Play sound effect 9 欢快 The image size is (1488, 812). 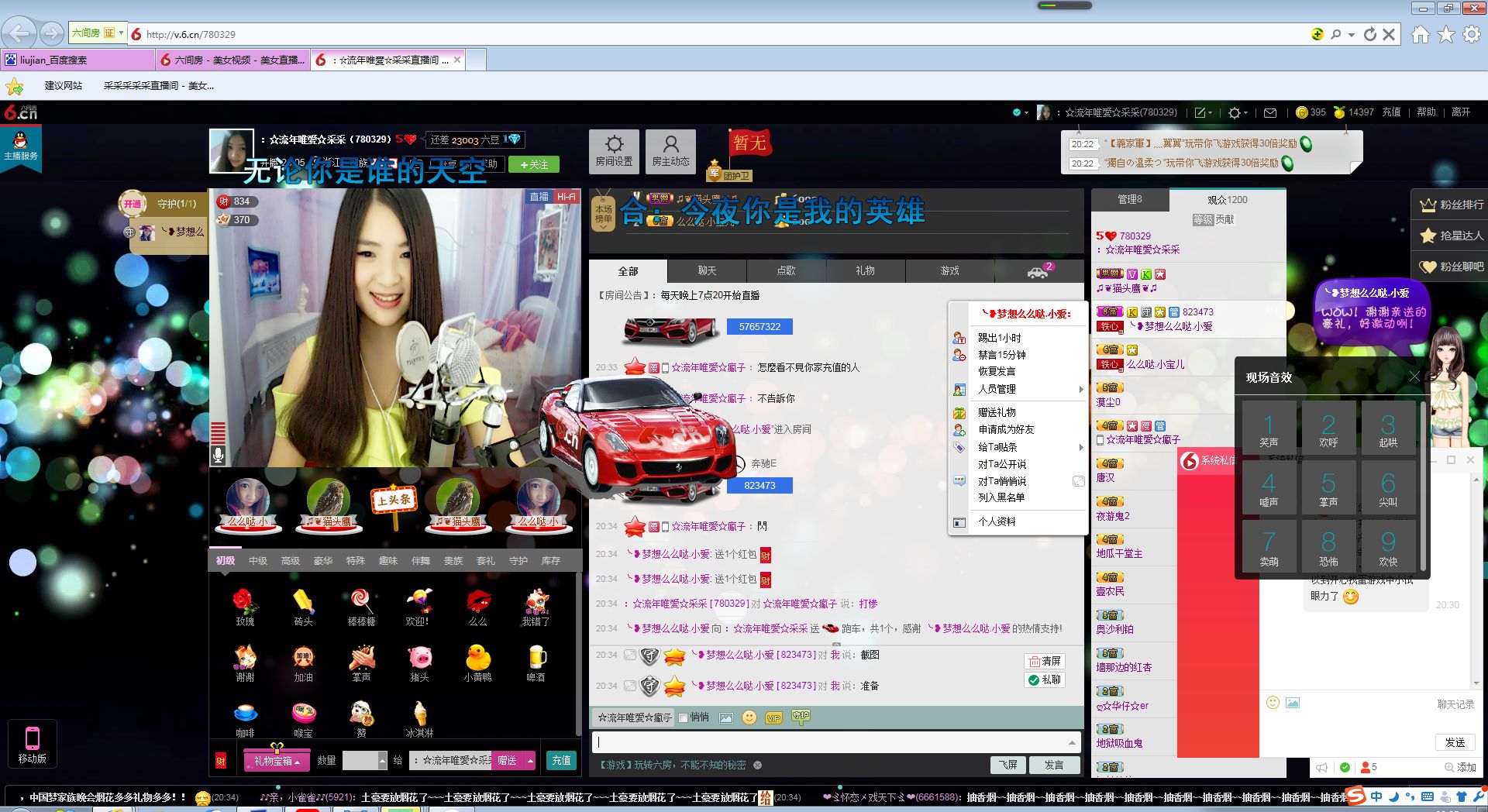(1388, 548)
